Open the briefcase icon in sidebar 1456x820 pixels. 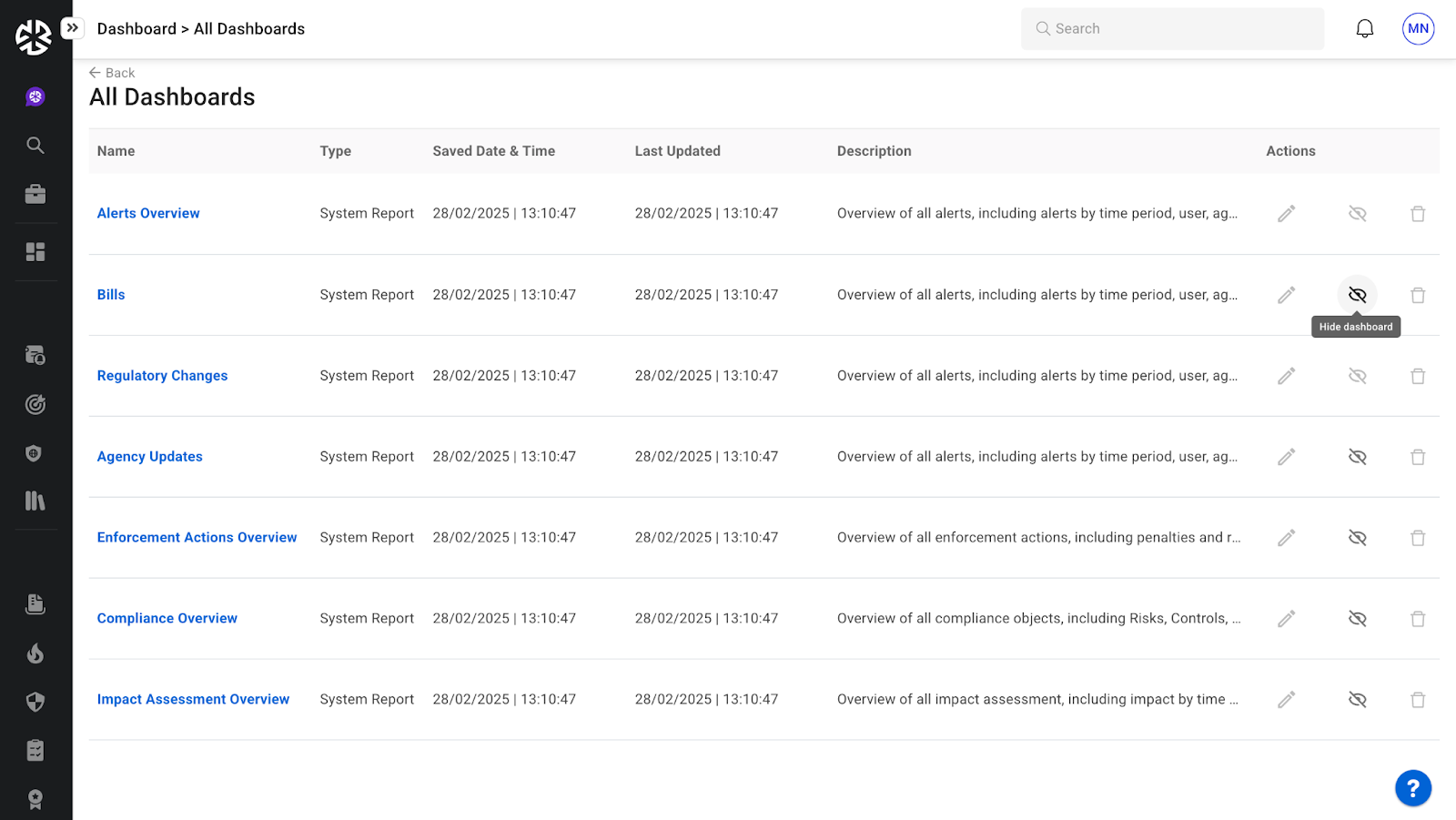35,195
